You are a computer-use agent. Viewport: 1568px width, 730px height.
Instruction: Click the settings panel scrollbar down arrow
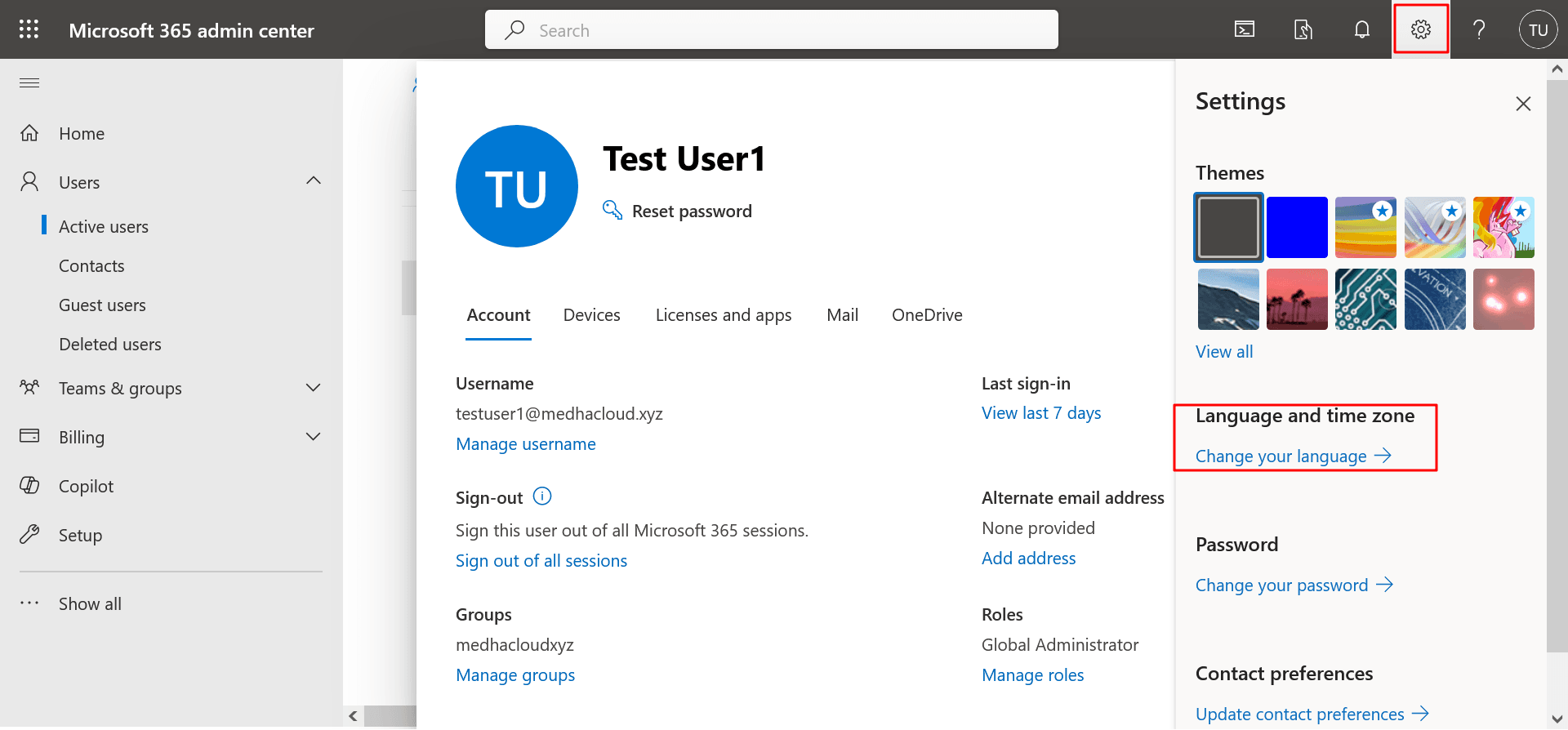1557,719
